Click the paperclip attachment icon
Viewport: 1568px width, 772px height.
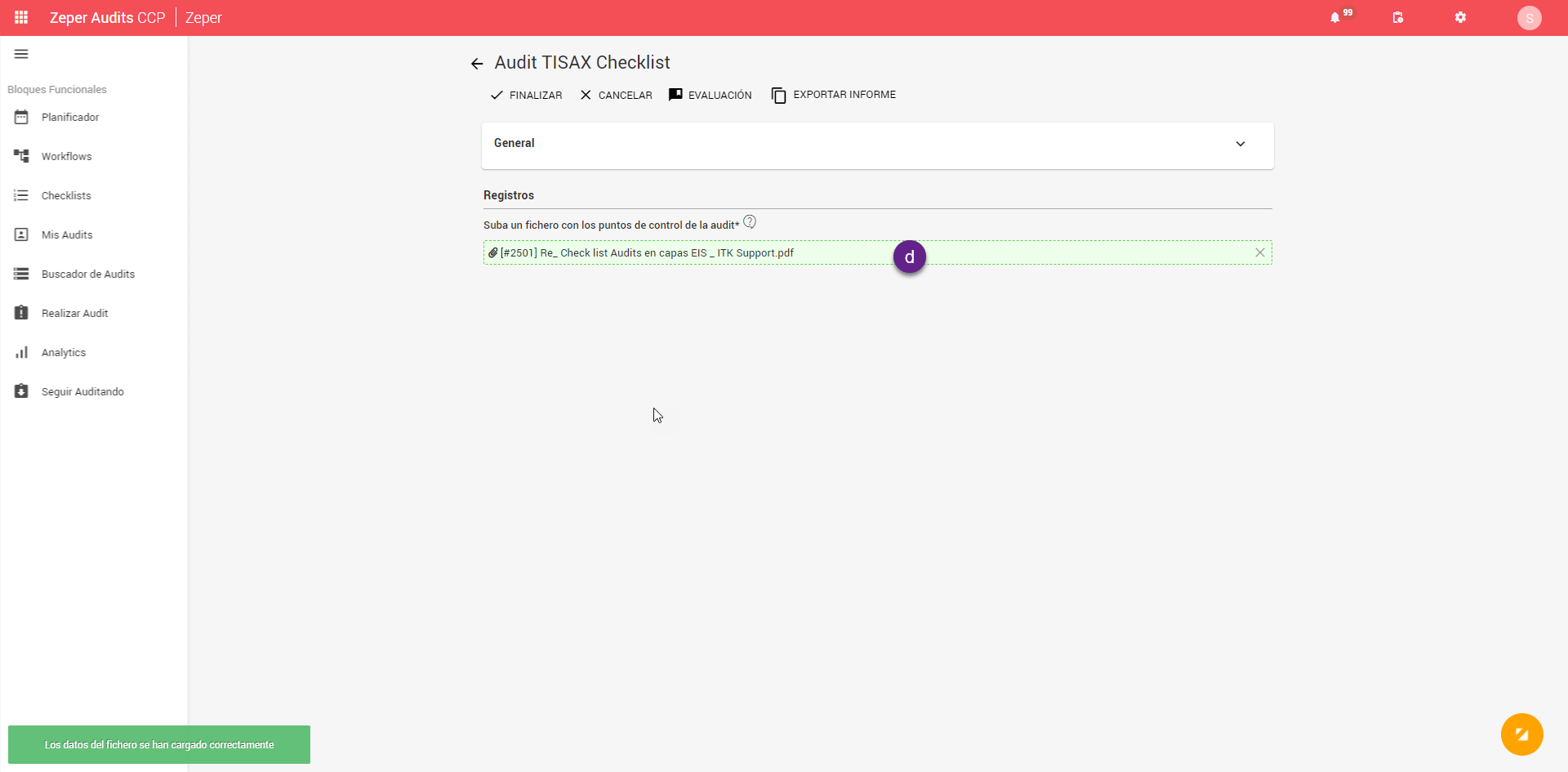tap(493, 252)
